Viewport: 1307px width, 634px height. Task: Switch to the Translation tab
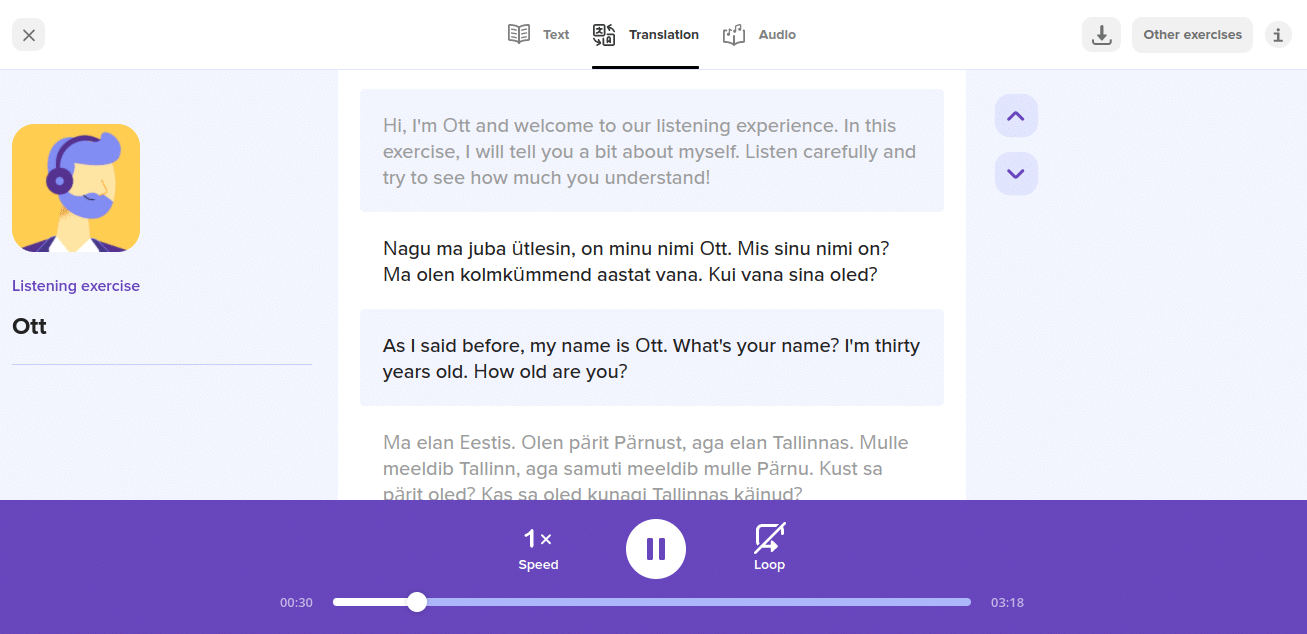click(x=645, y=35)
